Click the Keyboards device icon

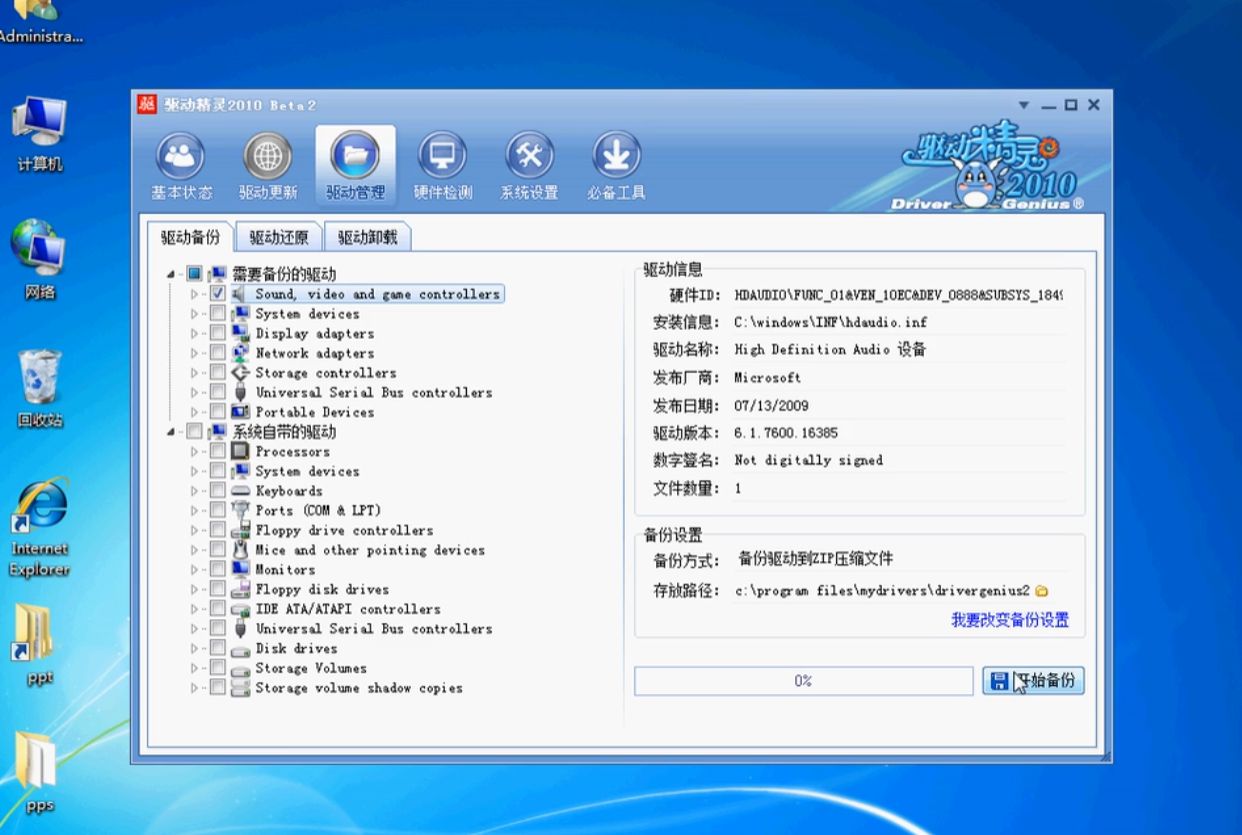pos(240,491)
